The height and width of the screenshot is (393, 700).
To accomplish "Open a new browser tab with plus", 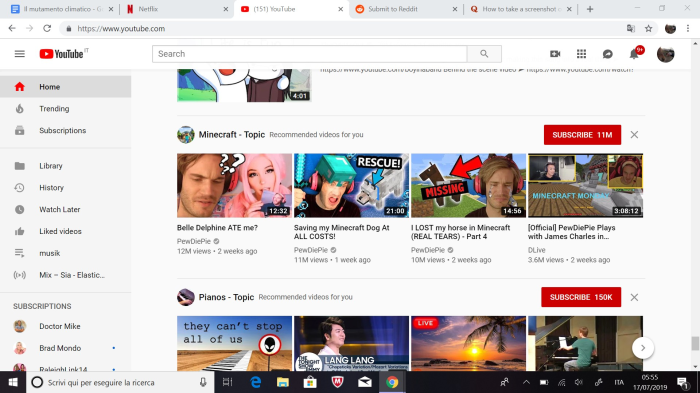I will [590, 9].
